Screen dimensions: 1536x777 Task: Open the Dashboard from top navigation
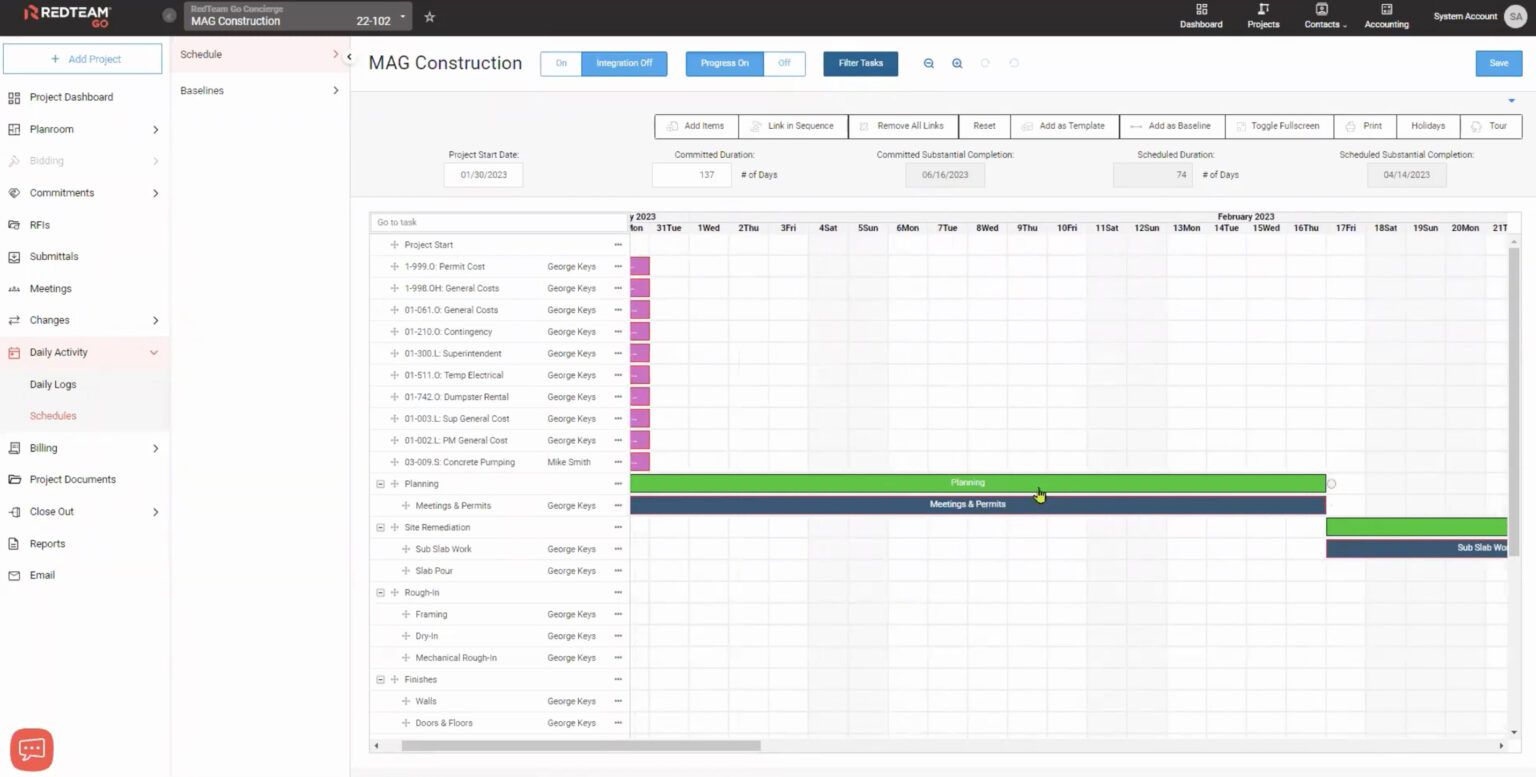point(1200,17)
